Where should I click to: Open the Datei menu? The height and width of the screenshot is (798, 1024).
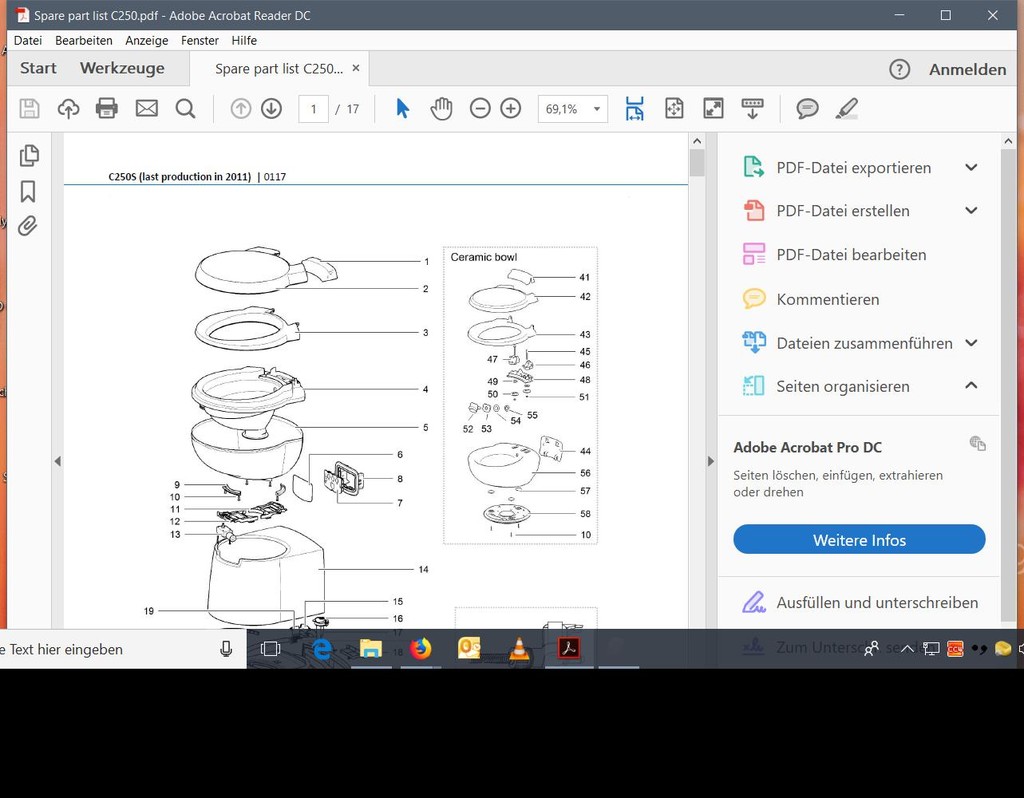pos(27,40)
